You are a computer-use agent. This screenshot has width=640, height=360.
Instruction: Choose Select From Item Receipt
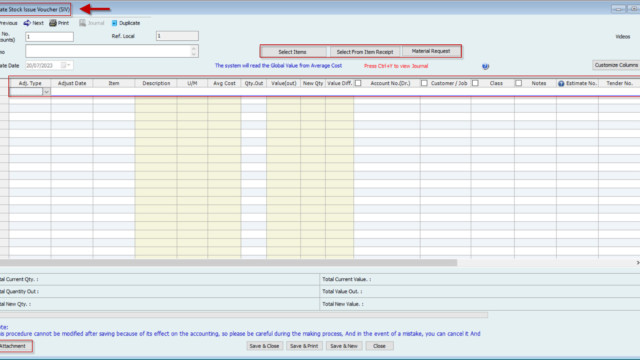coord(365,52)
